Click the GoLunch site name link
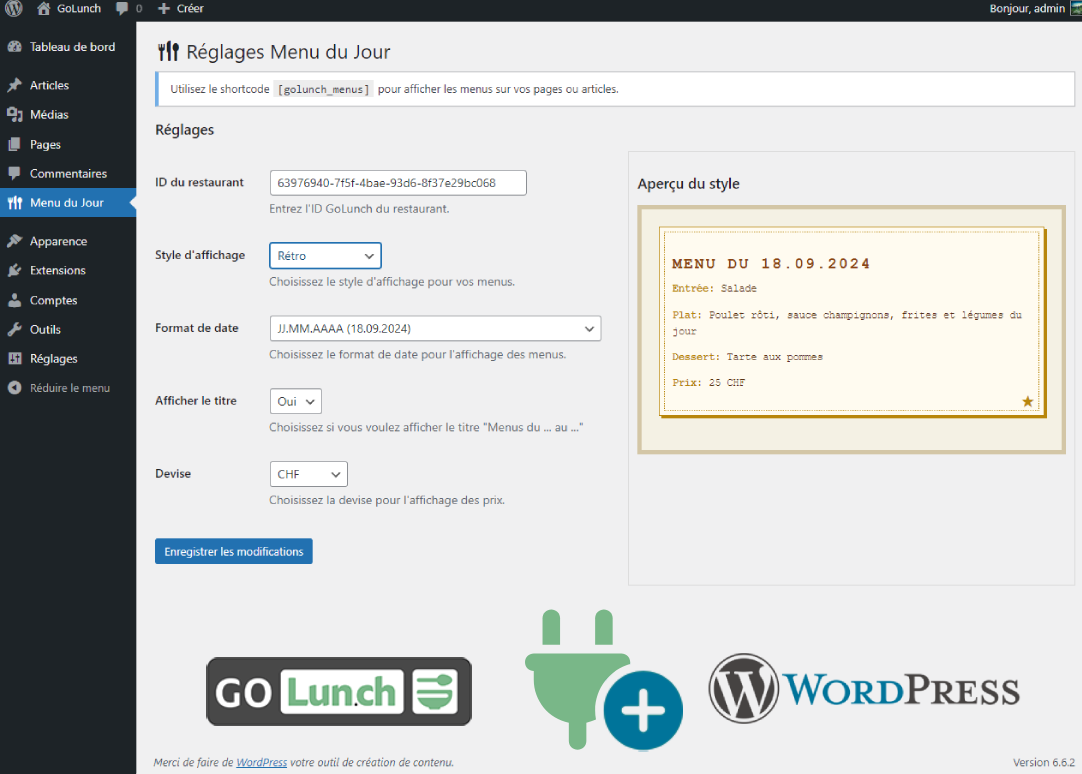1082x774 pixels. click(79, 8)
